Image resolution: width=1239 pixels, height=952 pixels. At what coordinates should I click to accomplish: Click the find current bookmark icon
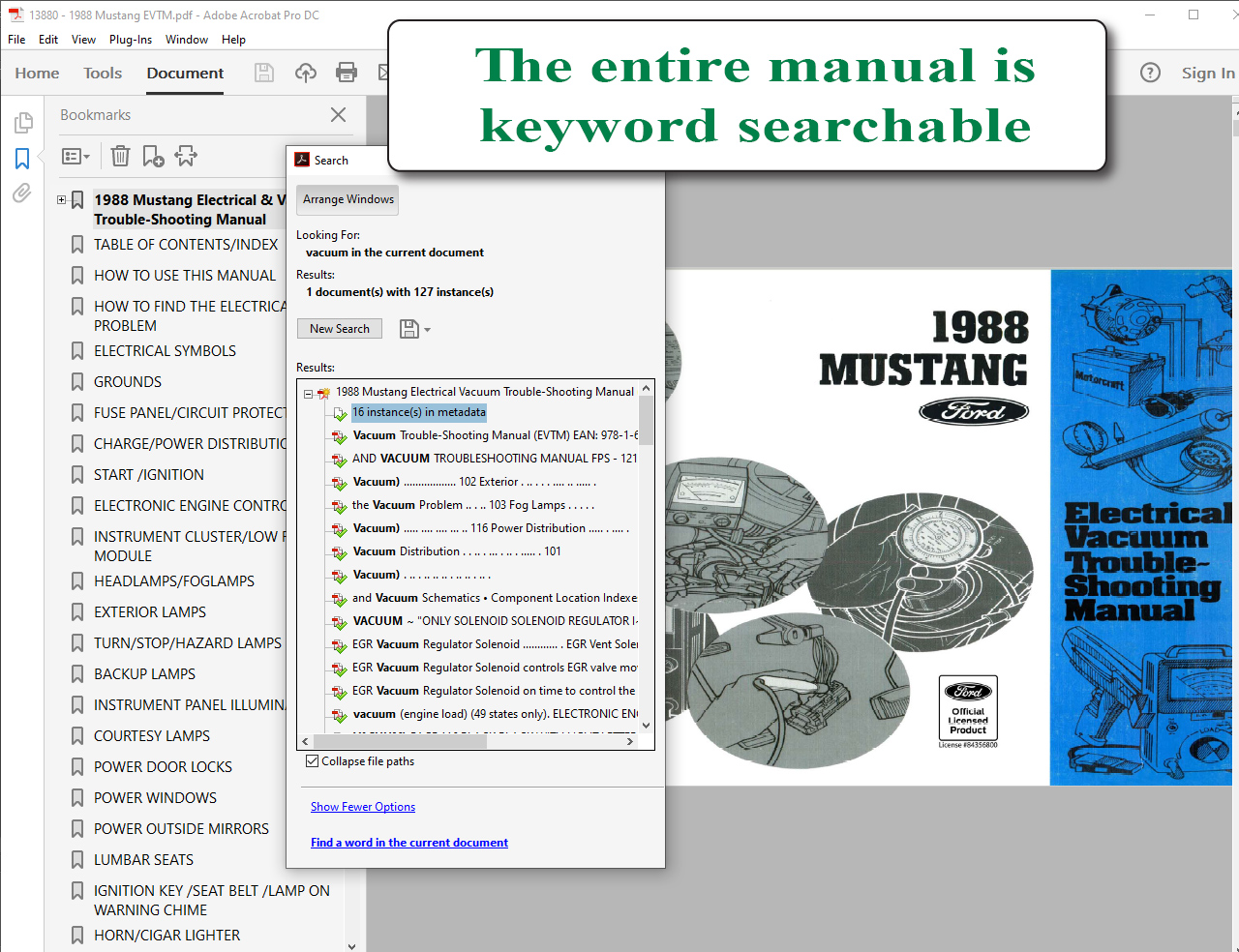[x=186, y=156]
